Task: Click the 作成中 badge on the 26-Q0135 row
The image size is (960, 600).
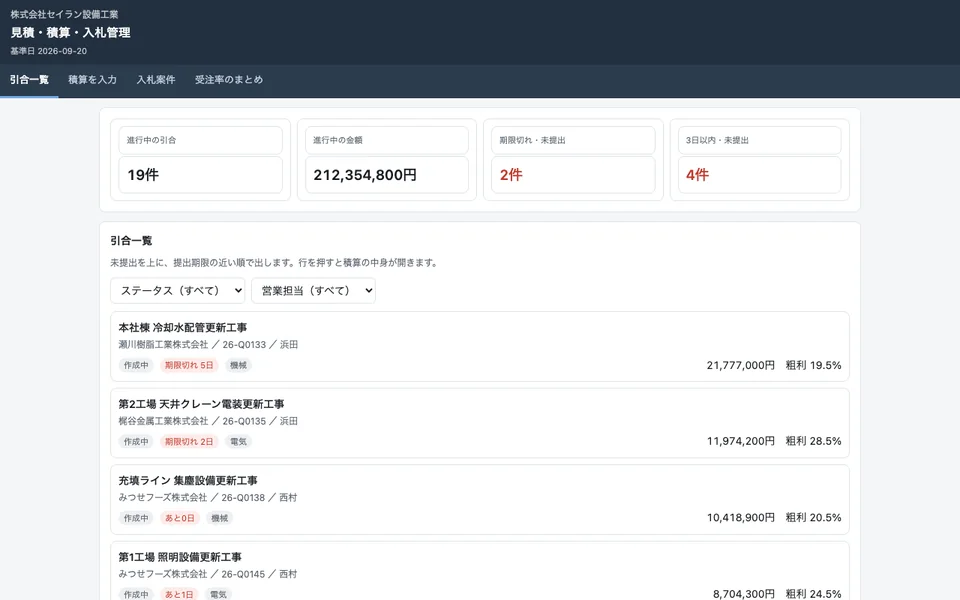Action: pyautogui.click(x=136, y=442)
